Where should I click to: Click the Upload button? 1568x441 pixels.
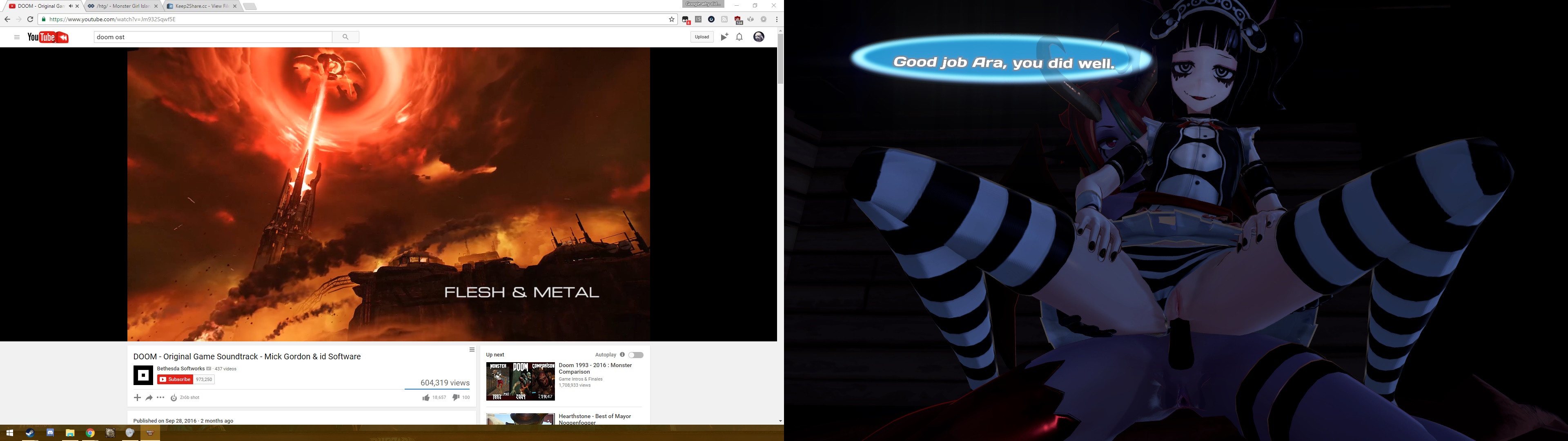point(702,37)
